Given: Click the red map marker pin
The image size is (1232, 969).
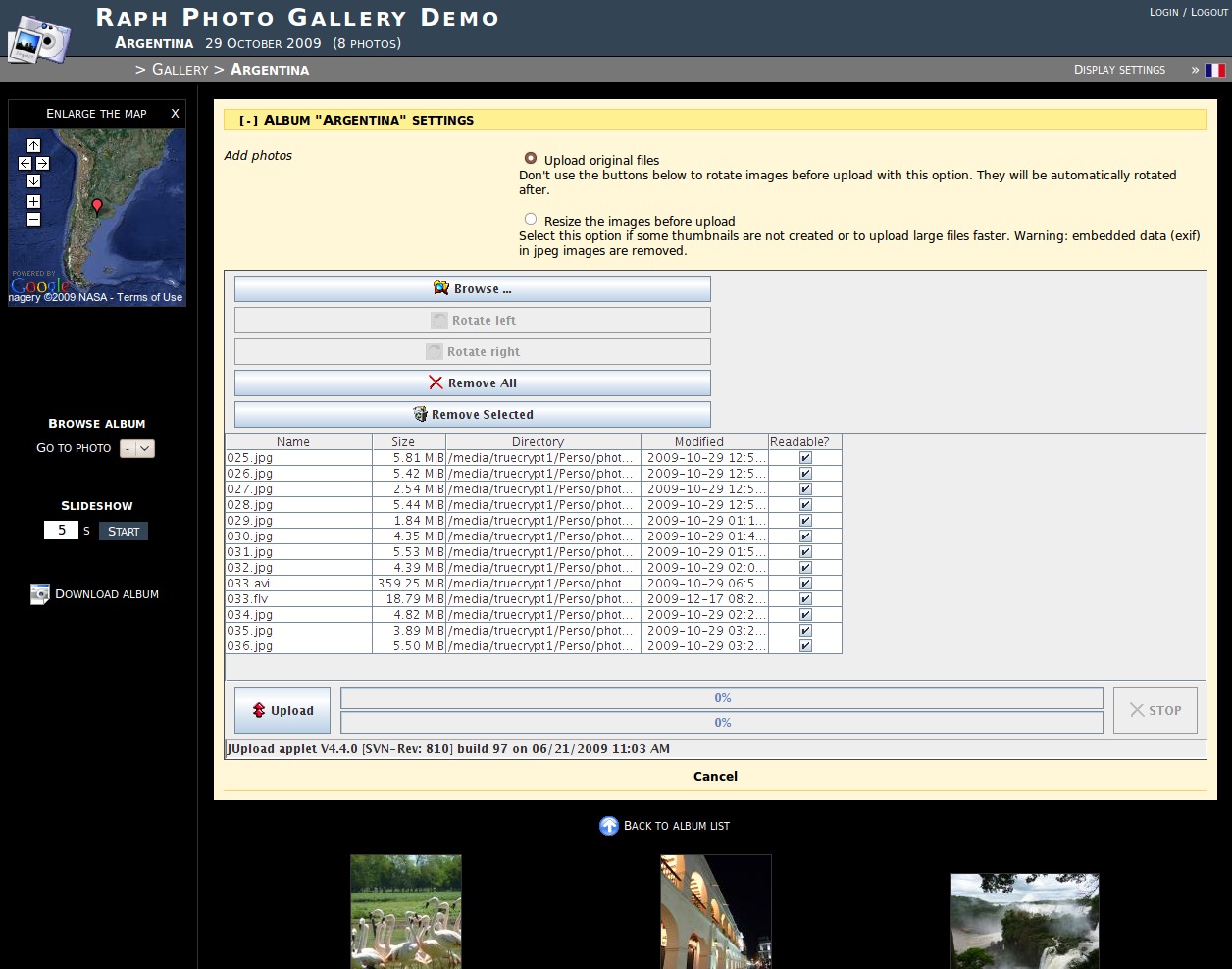Looking at the screenshot, I should click(x=97, y=205).
